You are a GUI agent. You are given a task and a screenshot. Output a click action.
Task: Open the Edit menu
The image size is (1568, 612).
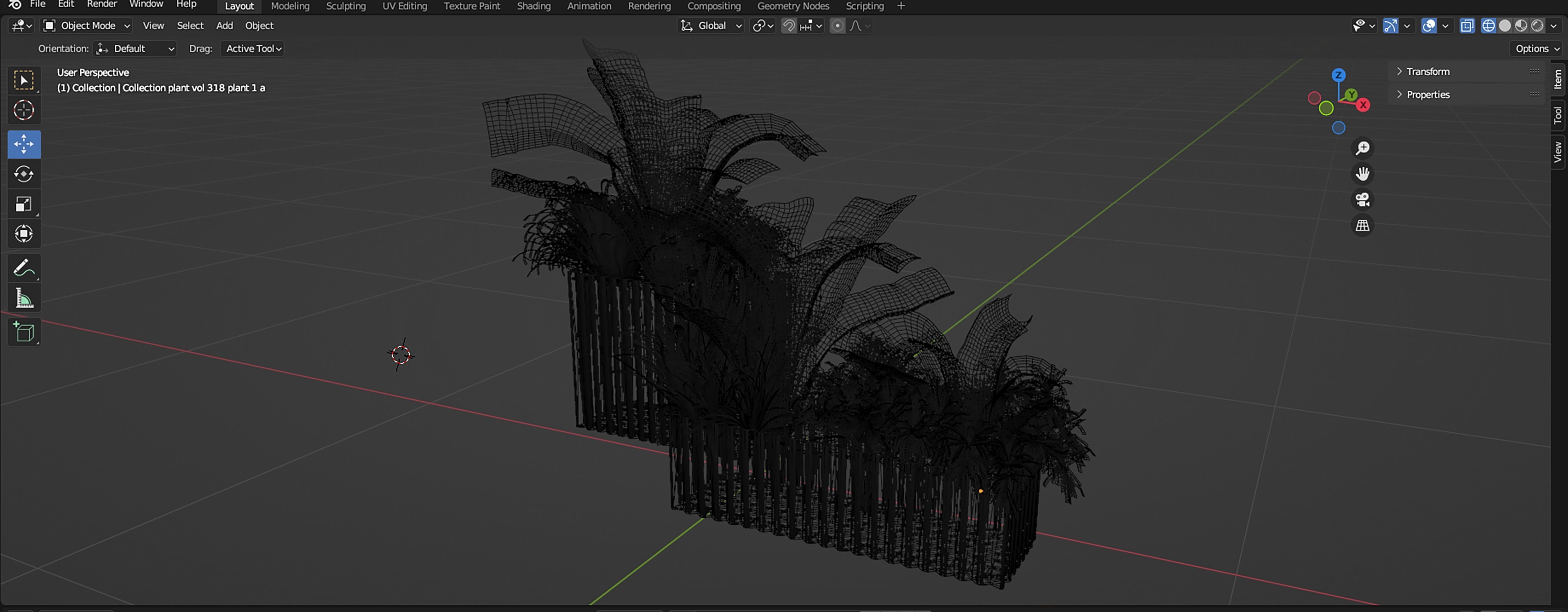click(x=66, y=4)
